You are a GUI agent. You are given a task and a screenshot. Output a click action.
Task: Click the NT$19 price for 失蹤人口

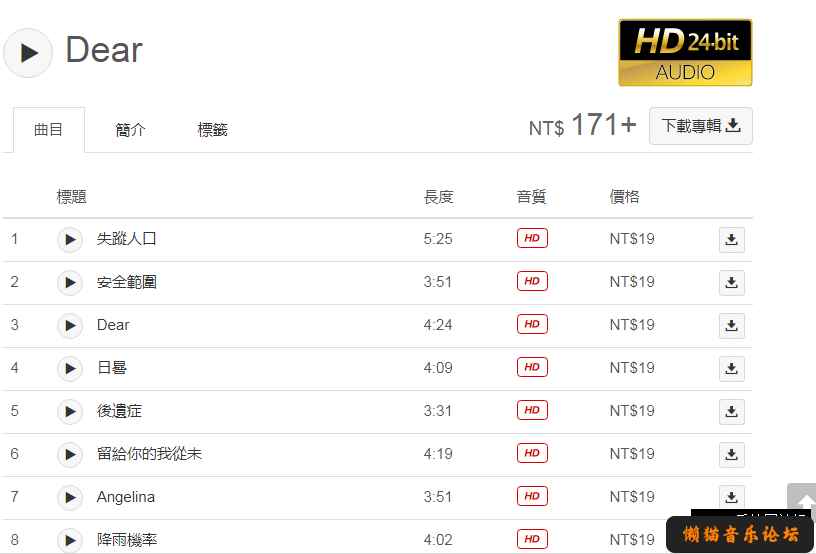(x=632, y=239)
